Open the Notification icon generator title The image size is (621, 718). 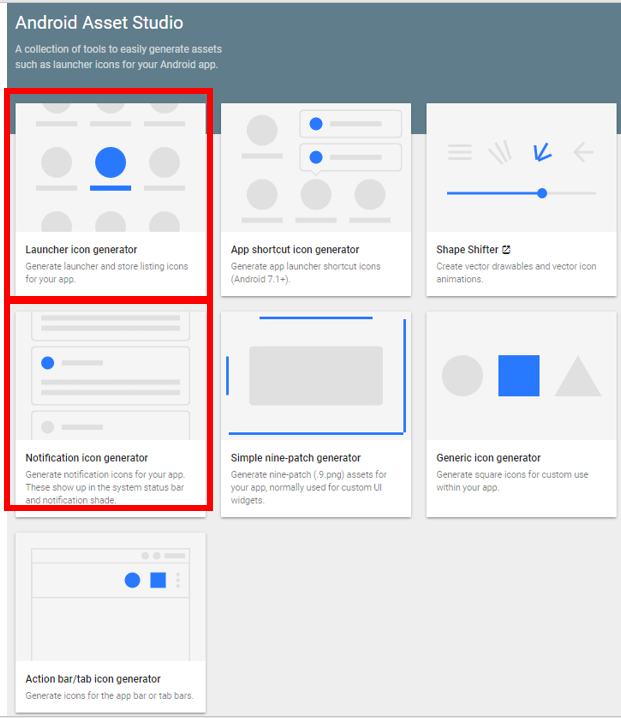87,458
